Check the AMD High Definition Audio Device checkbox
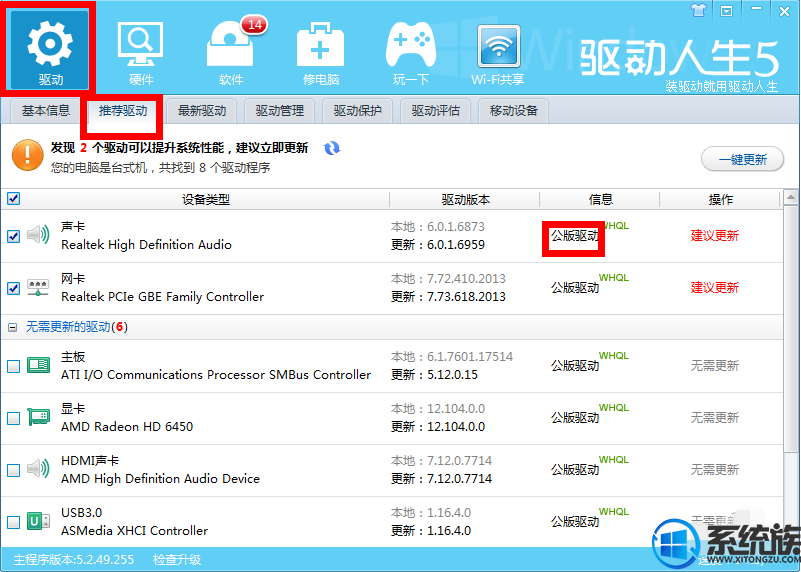801x572 pixels. coord(14,470)
